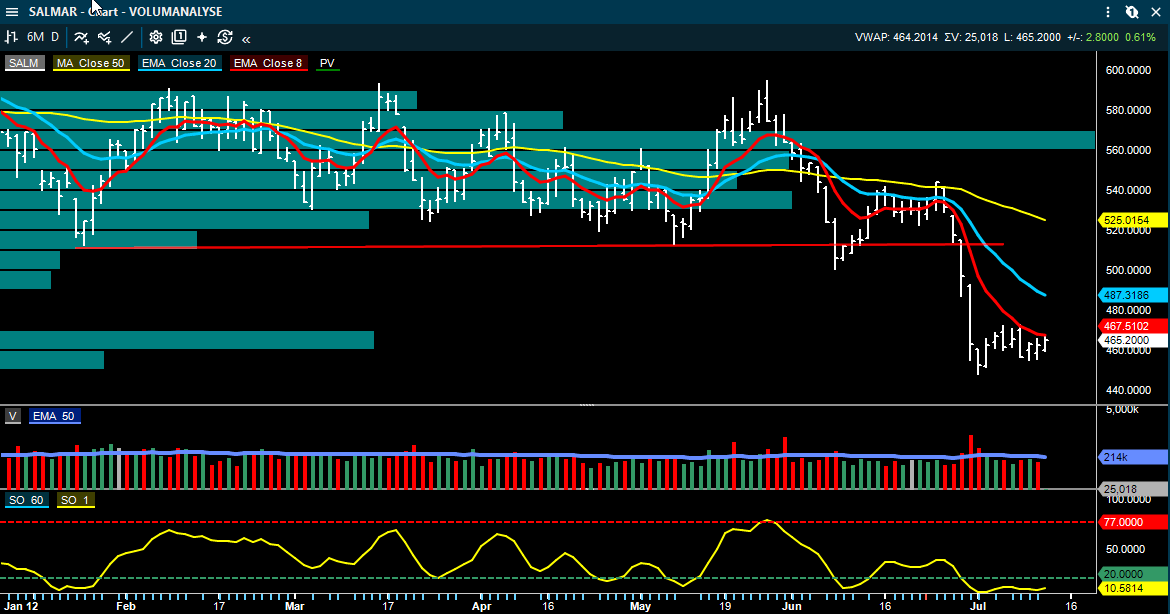The width and height of the screenshot is (1170, 614).
Task: Click the SO 60 stochastic legend tag
Action: click(x=26, y=500)
